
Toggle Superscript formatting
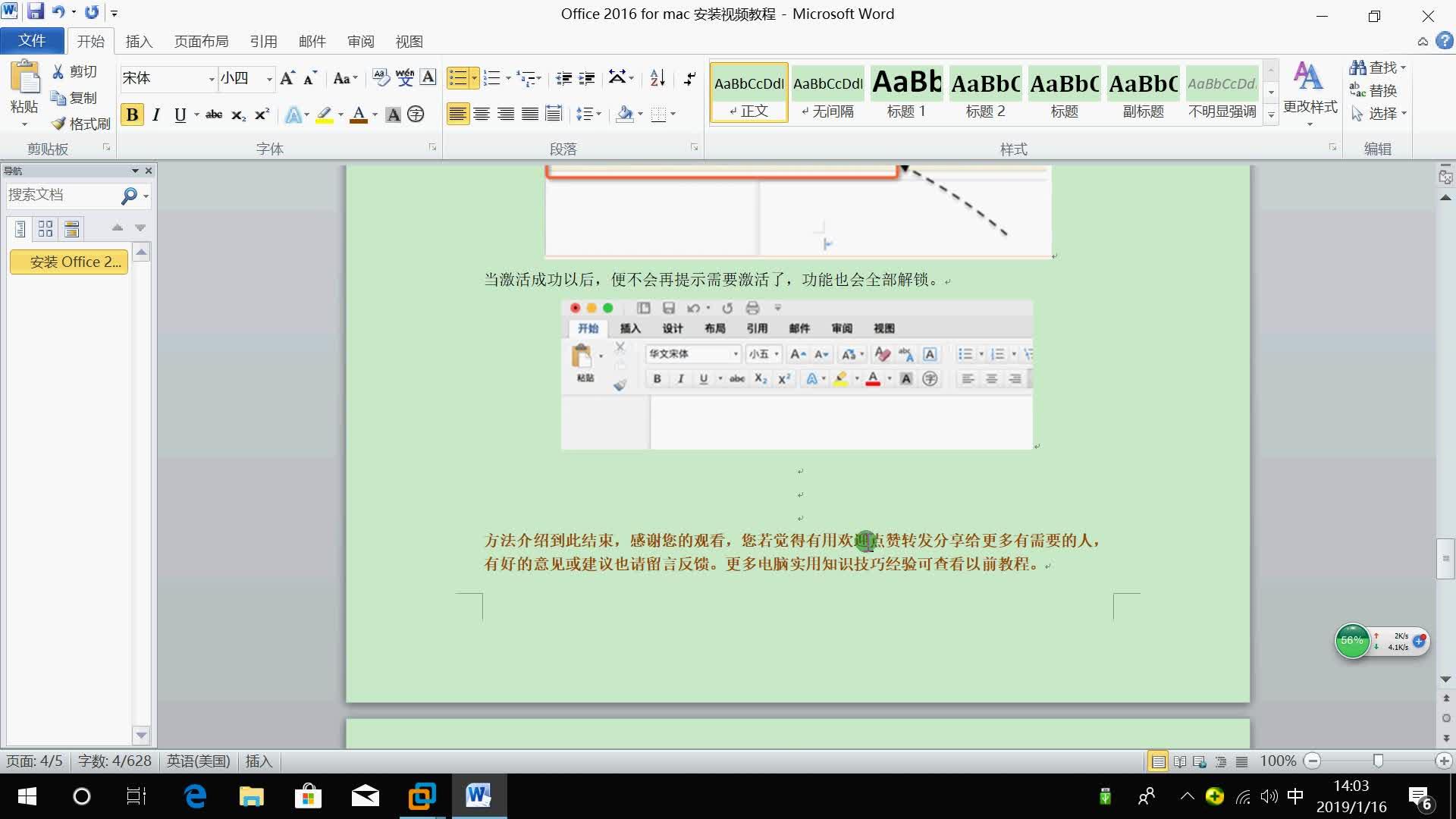click(262, 115)
